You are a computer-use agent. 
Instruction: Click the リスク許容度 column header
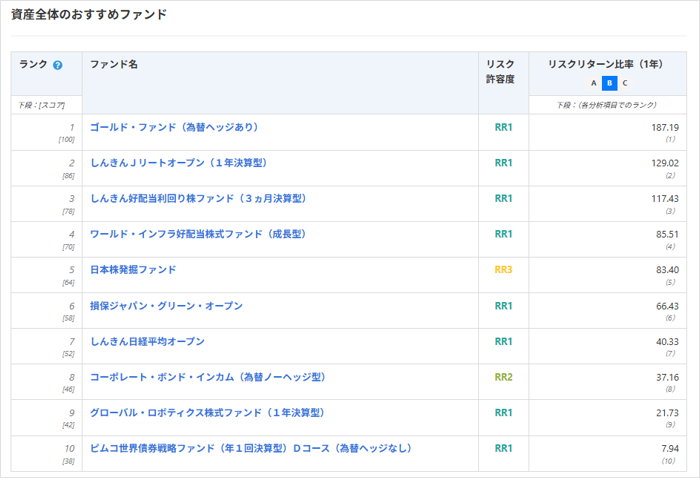500,71
